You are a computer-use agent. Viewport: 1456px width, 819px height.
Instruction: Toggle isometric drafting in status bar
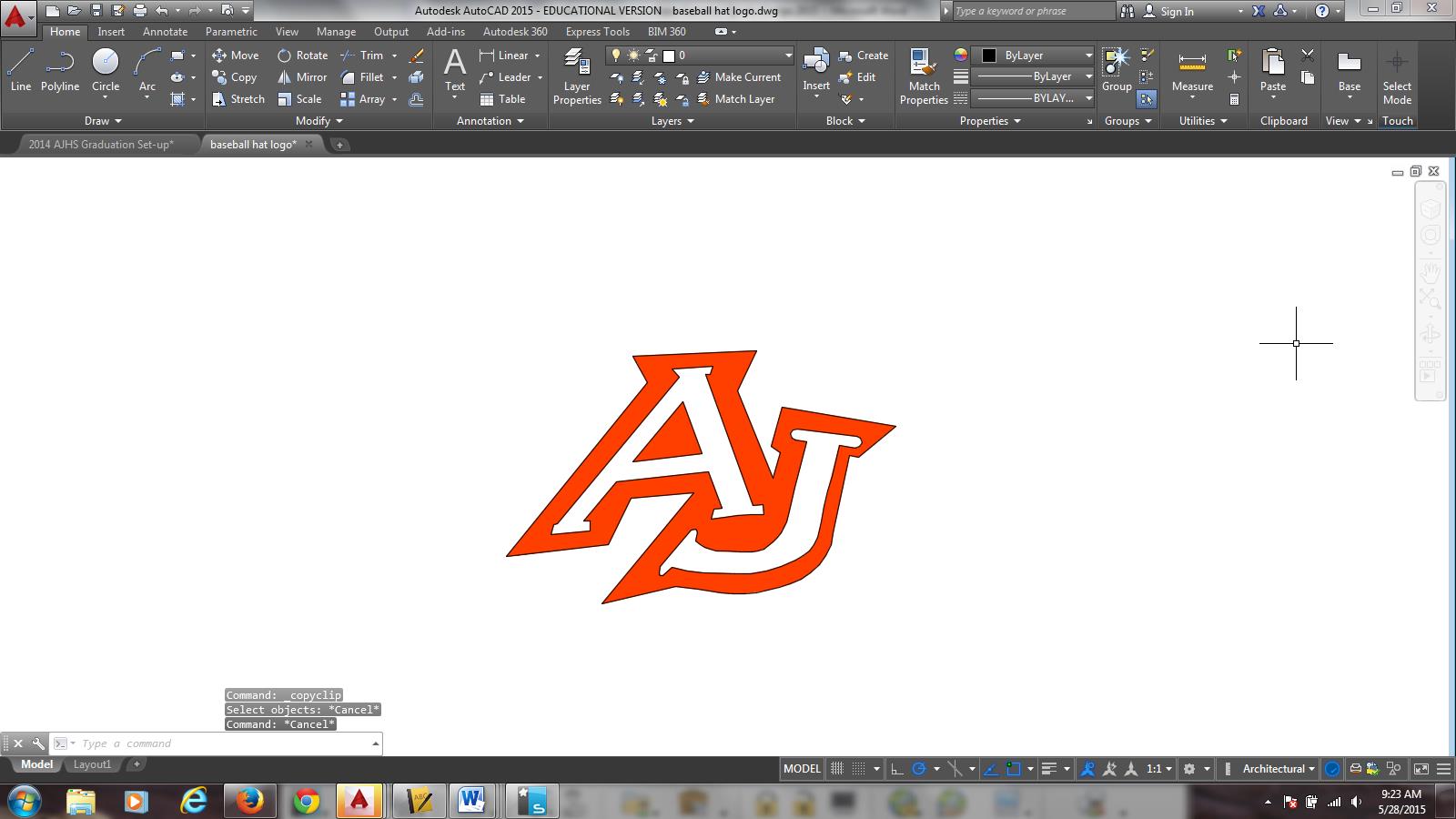955,769
